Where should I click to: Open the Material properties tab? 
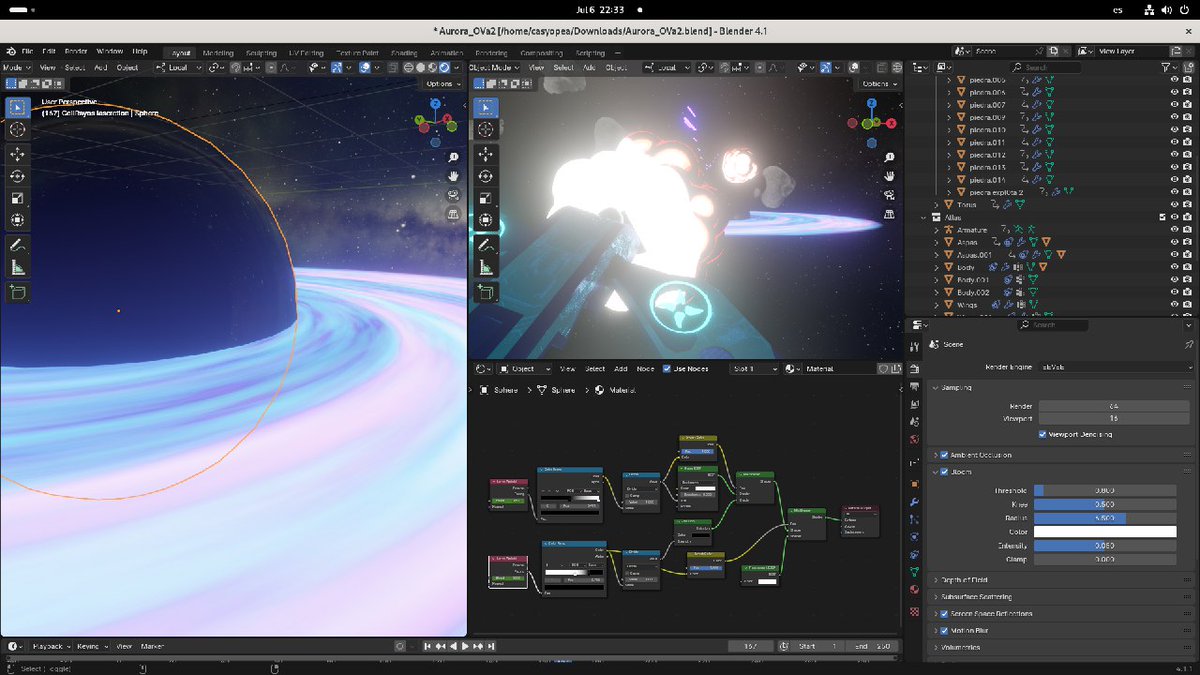915,591
